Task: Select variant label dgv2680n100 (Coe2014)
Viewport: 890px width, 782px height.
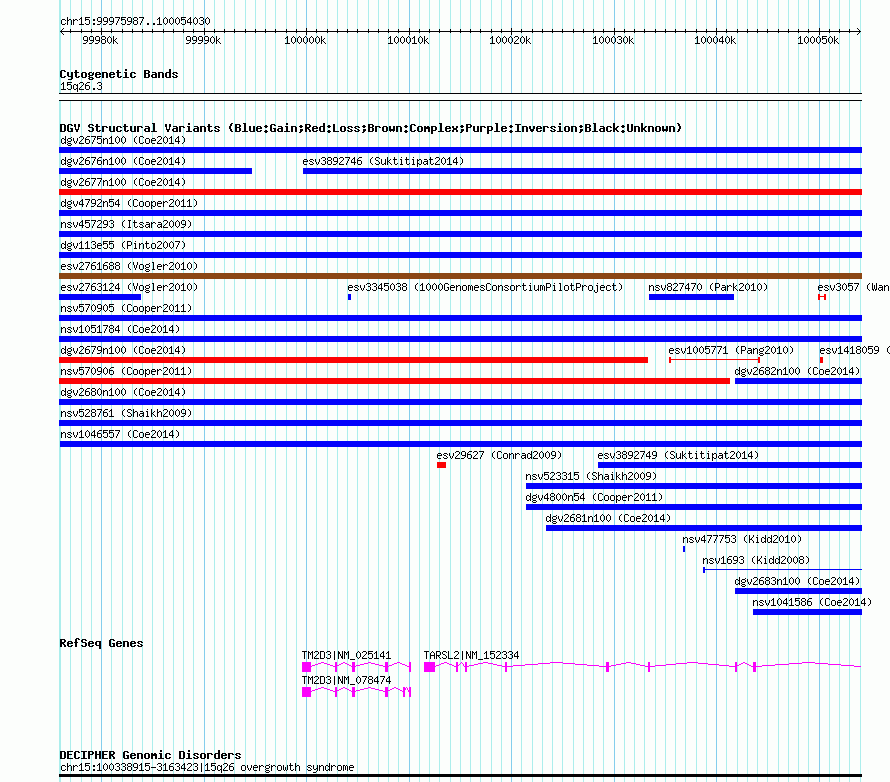Action: [x=123, y=392]
